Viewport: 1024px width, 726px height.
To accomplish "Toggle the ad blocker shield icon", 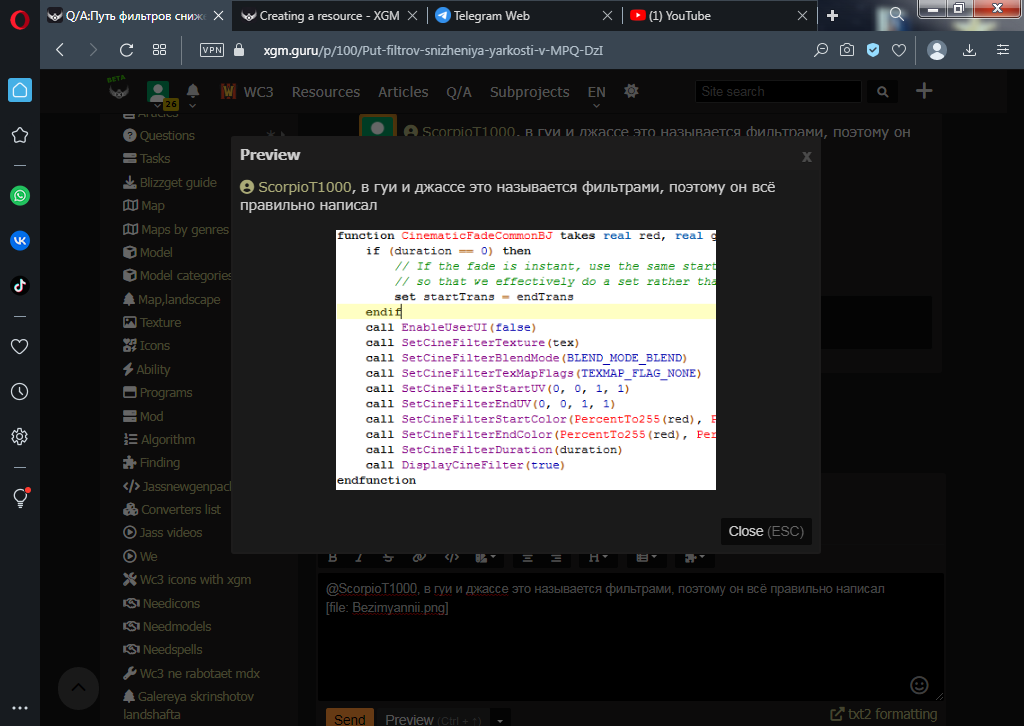I will [873, 50].
